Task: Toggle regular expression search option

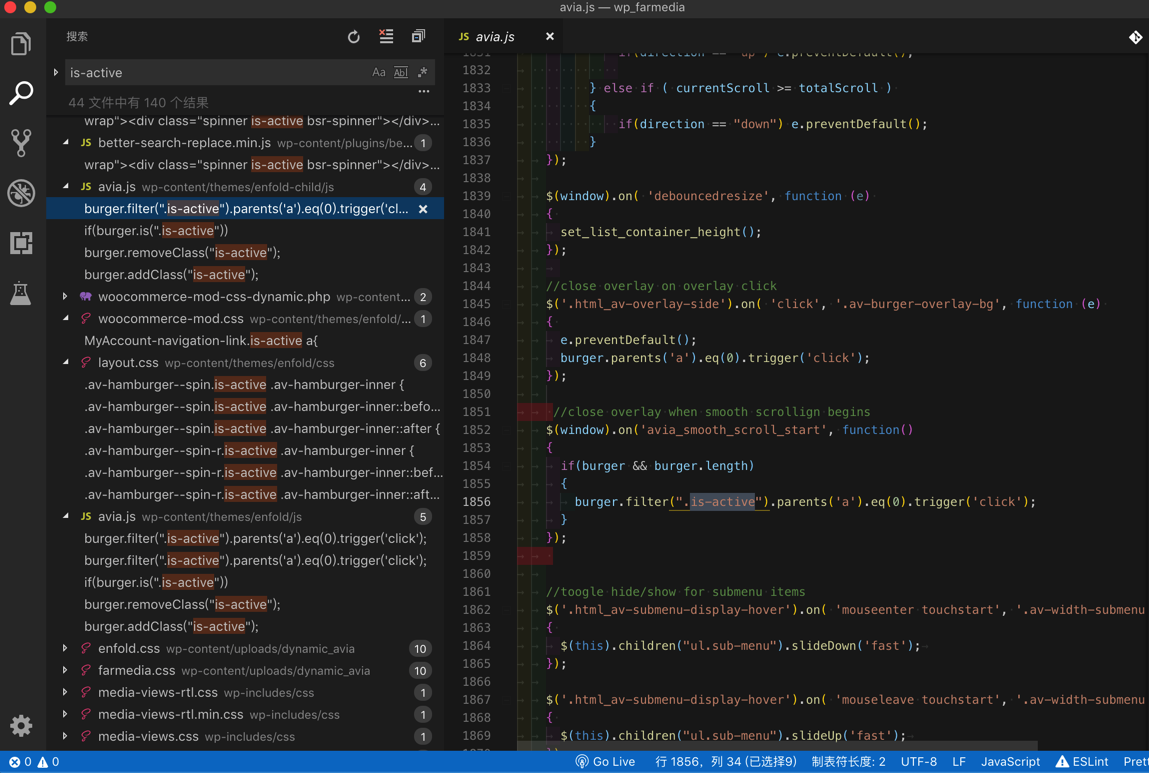Action: coord(423,73)
